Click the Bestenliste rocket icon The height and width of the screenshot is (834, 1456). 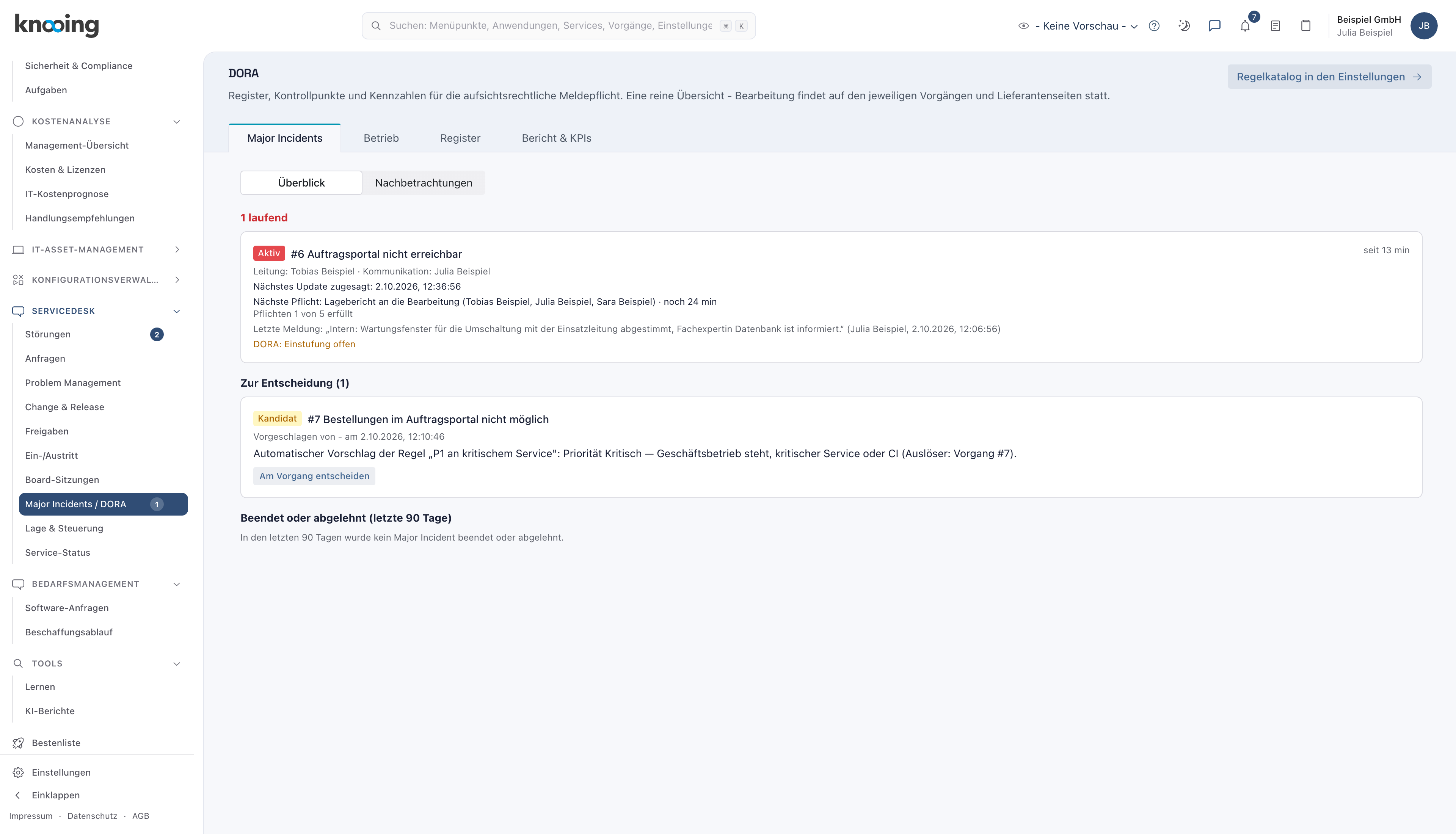click(18, 743)
